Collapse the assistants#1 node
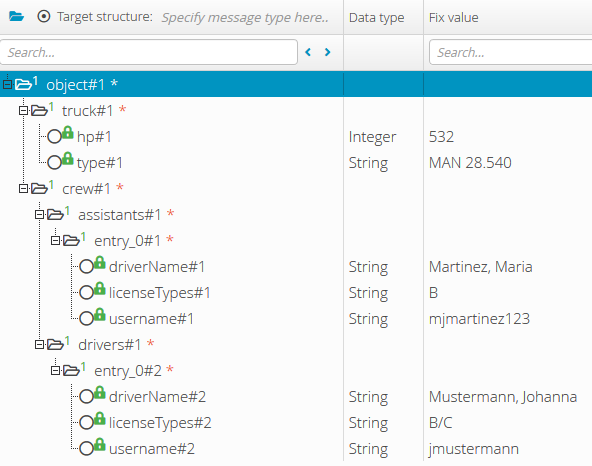Screen dimensions: 592x466 click(x=39, y=215)
